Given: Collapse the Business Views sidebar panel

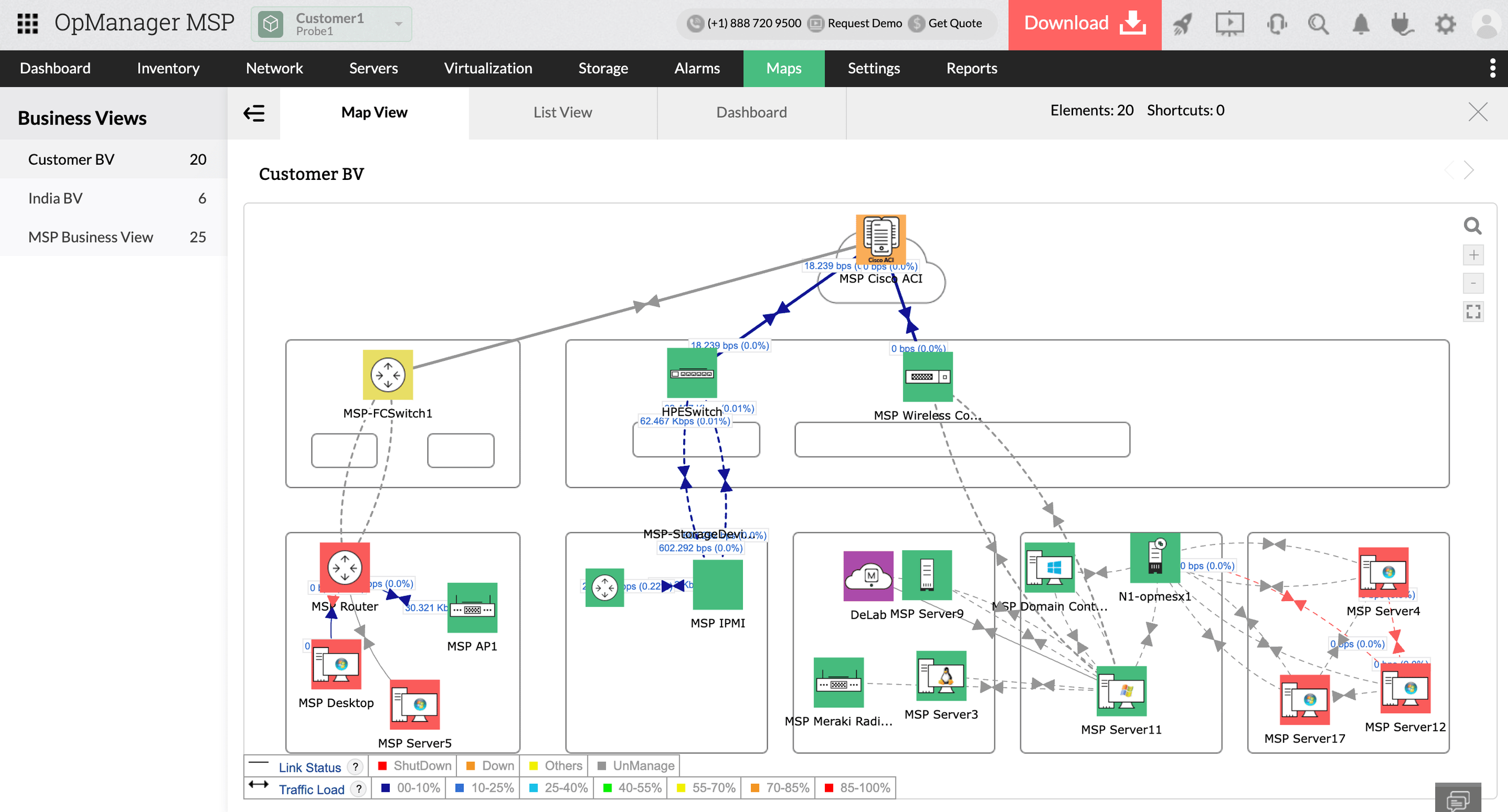Looking at the screenshot, I should pos(254,113).
